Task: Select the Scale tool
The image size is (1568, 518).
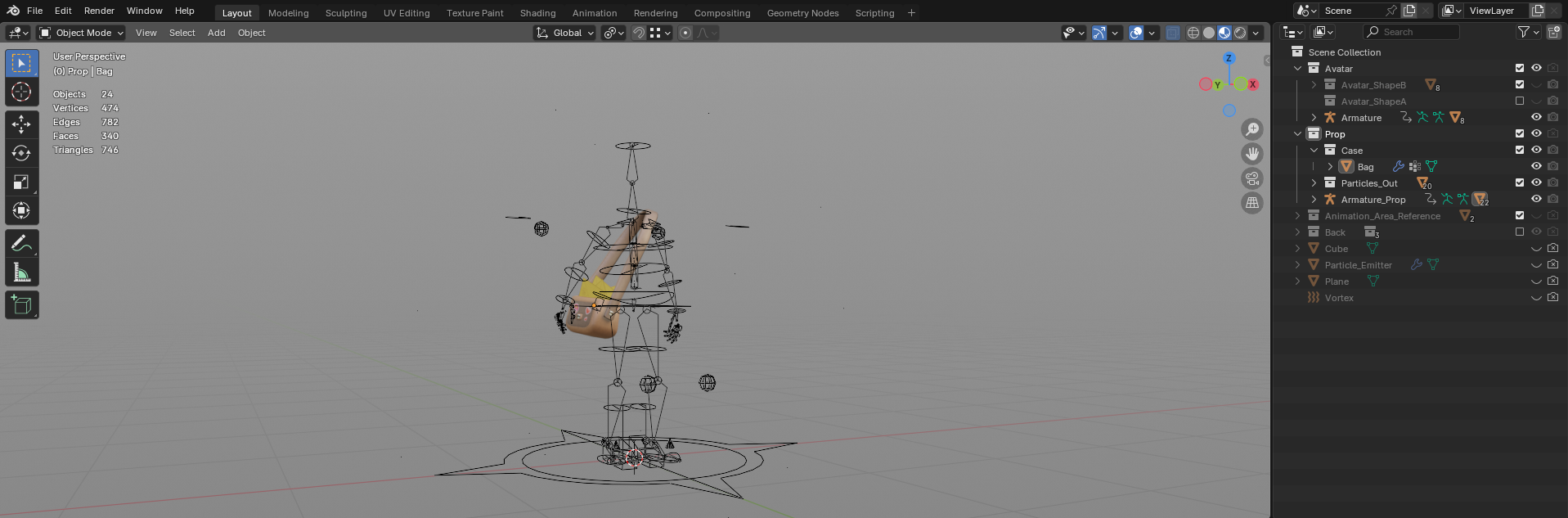Action: [x=21, y=182]
